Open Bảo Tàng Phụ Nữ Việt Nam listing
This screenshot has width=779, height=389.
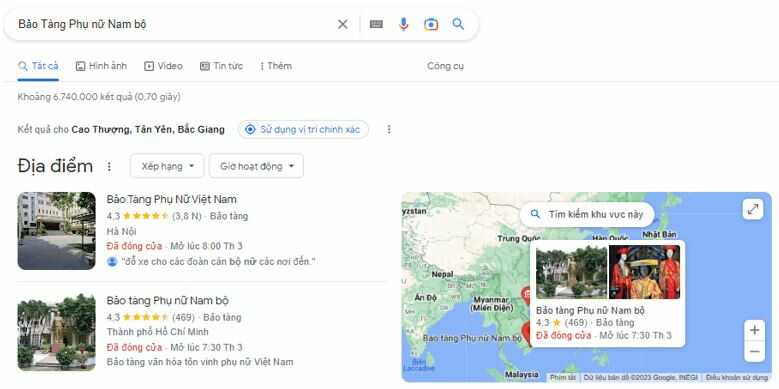click(171, 199)
